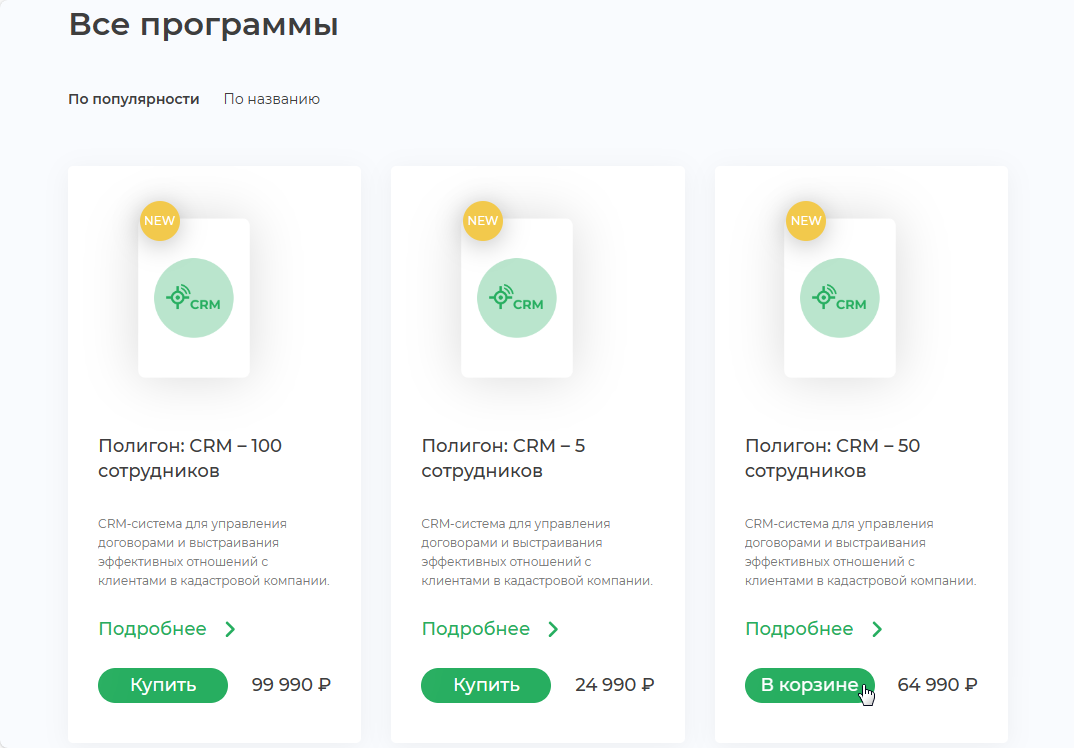Open the Подробнее link on the CRM – 5 card
Viewport: 1074px width, 748px height.
475,629
